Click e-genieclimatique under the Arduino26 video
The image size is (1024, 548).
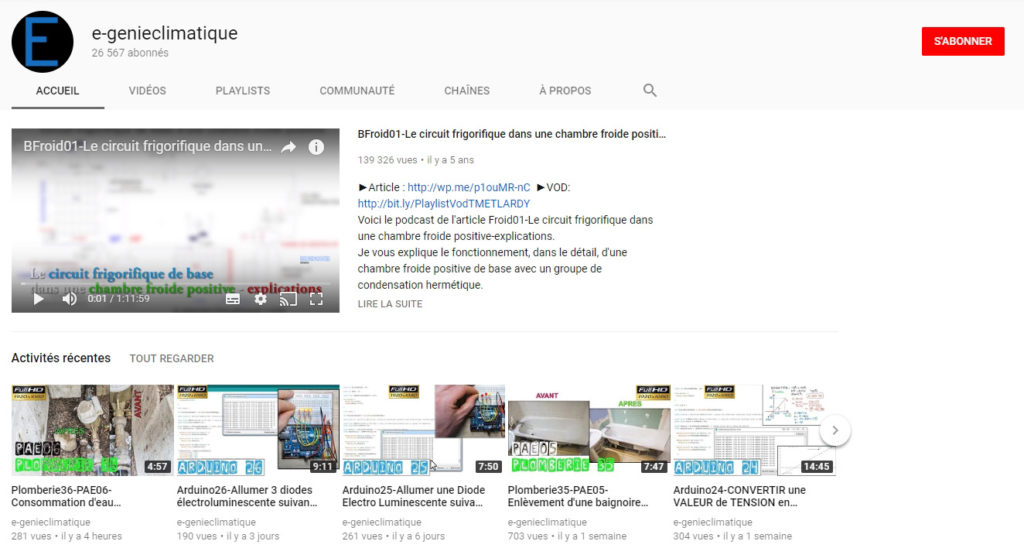216,523
